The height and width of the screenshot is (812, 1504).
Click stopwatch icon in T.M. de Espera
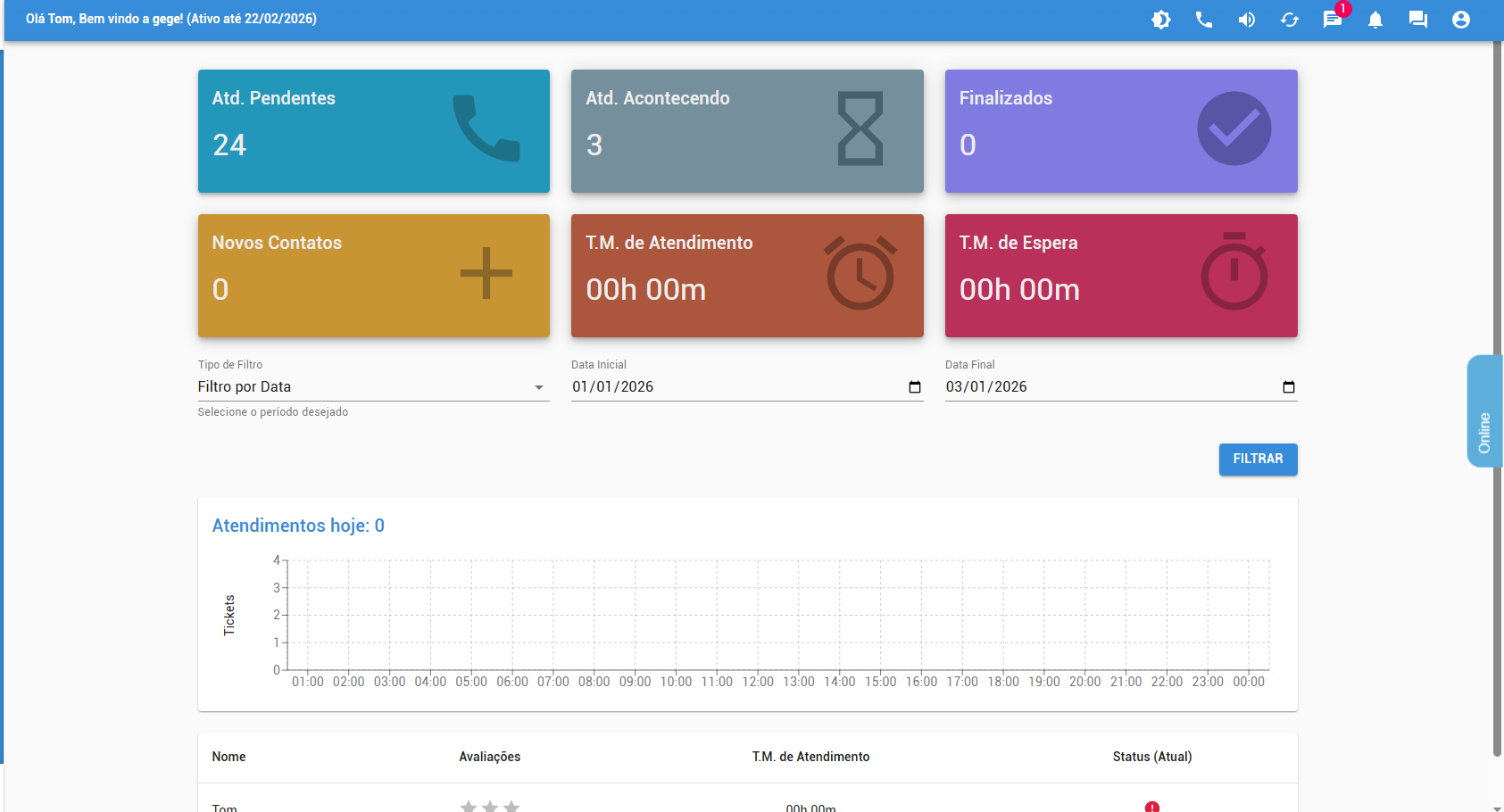[x=1234, y=271]
